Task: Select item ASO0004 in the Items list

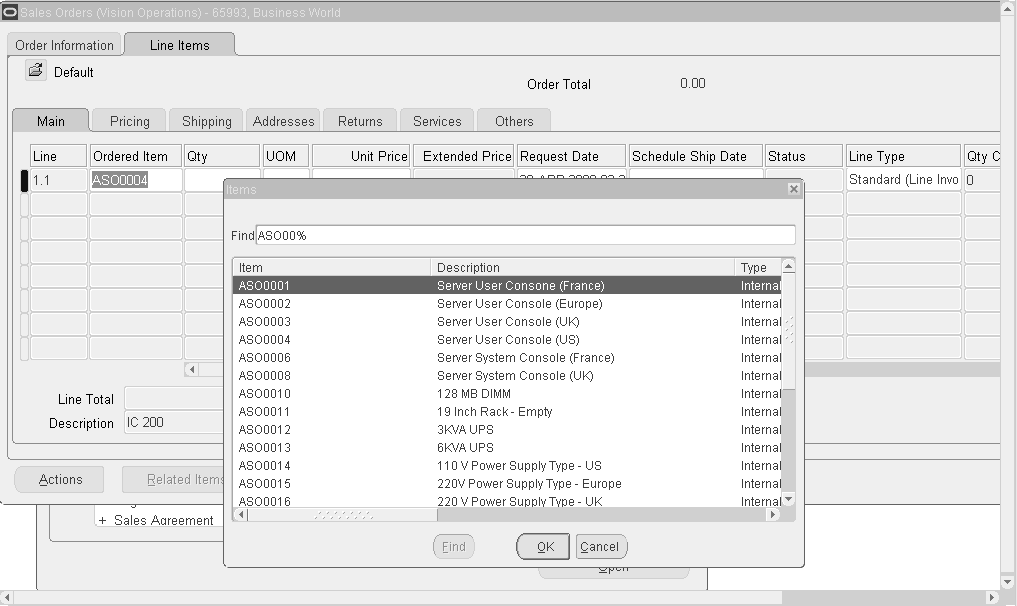Action: click(507, 339)
